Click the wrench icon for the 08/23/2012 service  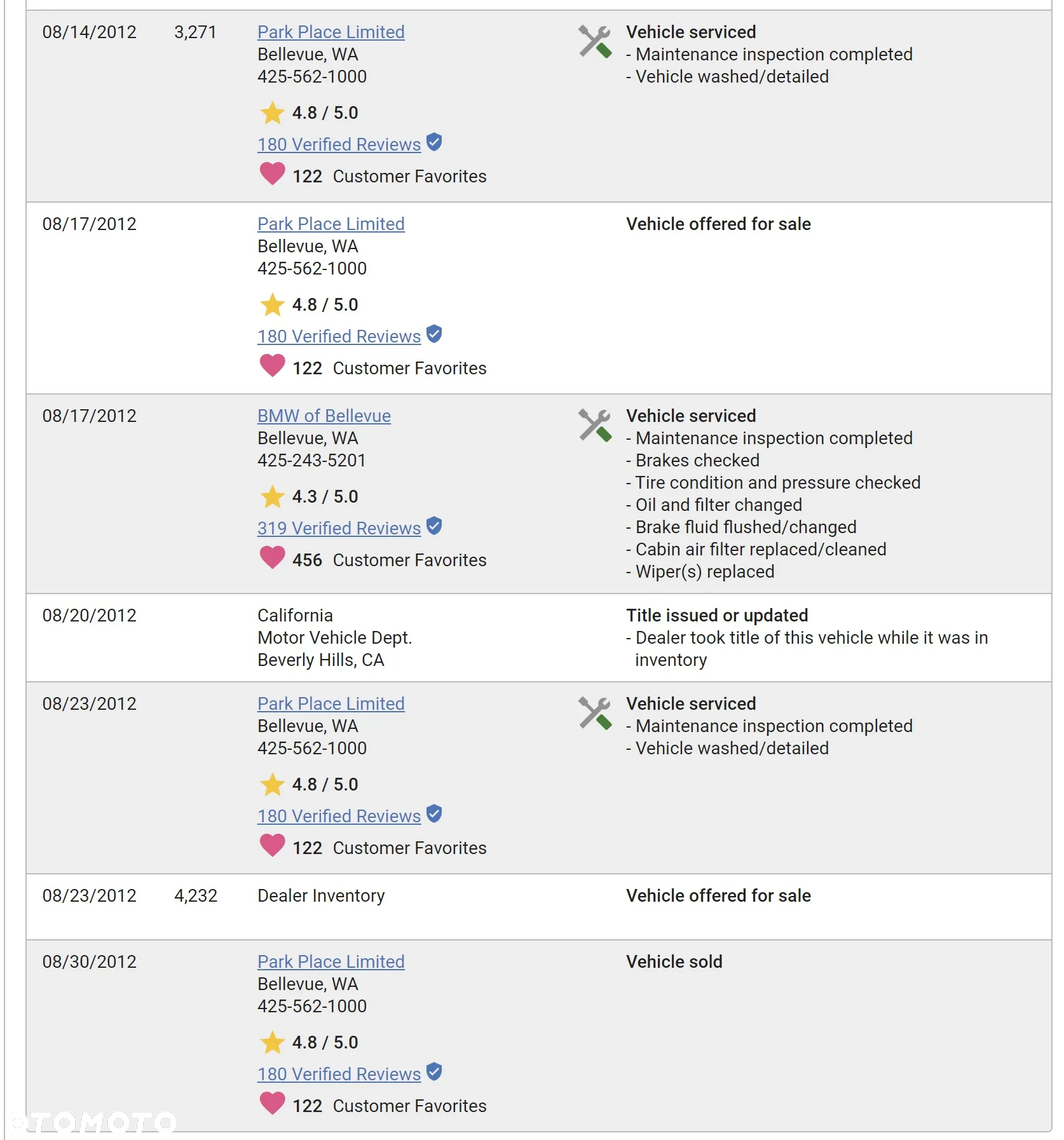[595, 713]
